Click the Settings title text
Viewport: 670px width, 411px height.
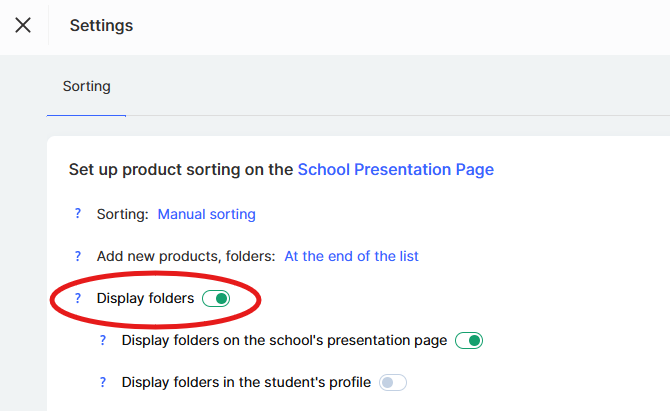[x=101, y=25]
